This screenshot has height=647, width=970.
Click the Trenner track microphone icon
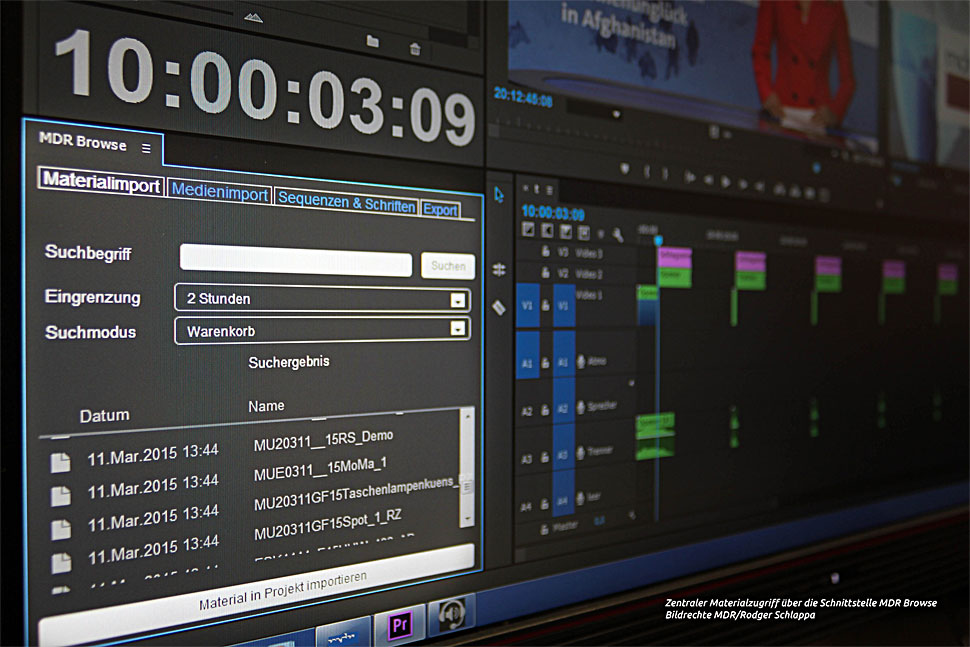pyautogui.click(x=581, y=453)
